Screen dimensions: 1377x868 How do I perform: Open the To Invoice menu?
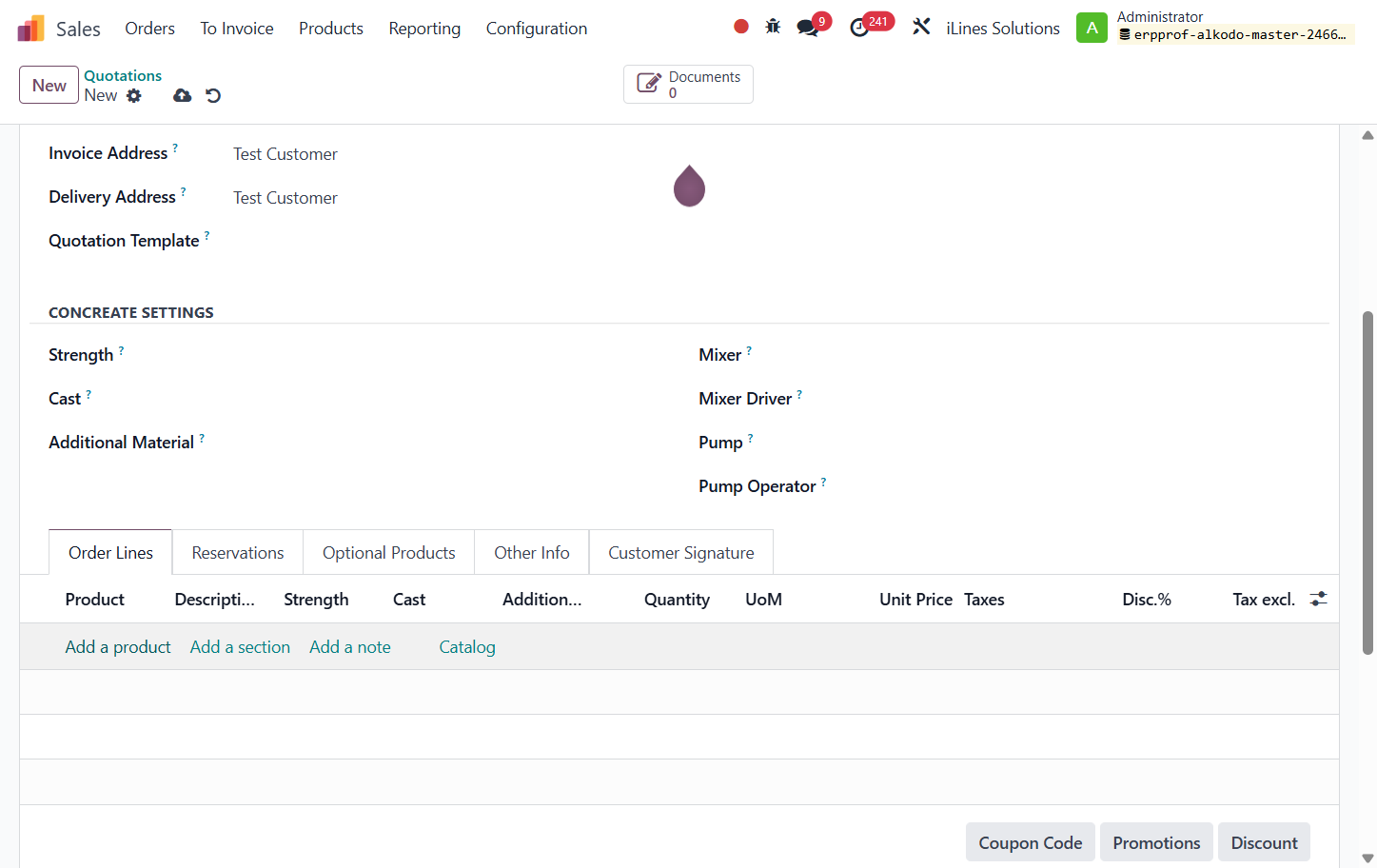pyautogui.click(x=237, y=29)
